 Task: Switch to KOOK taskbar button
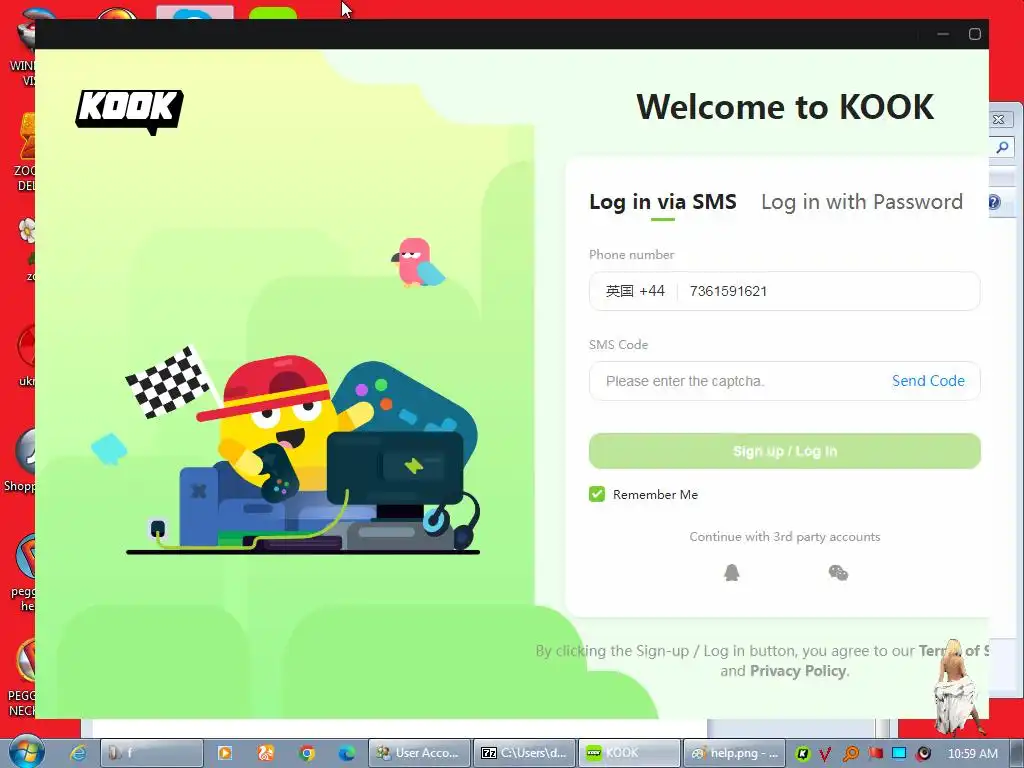630,753
